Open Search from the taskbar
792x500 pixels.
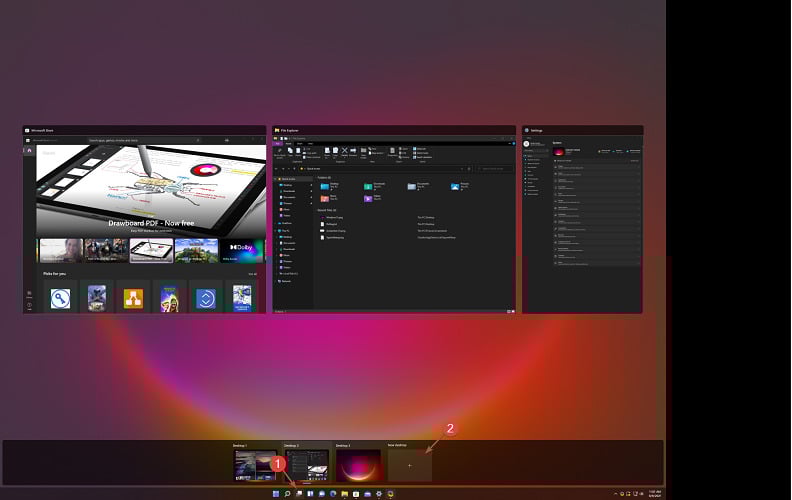coord(287,494)
